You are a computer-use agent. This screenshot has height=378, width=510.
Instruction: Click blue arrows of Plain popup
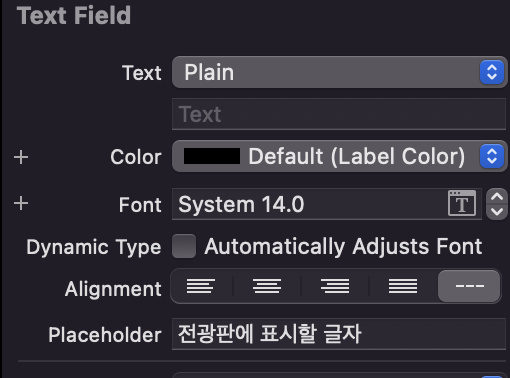[492, 72]
